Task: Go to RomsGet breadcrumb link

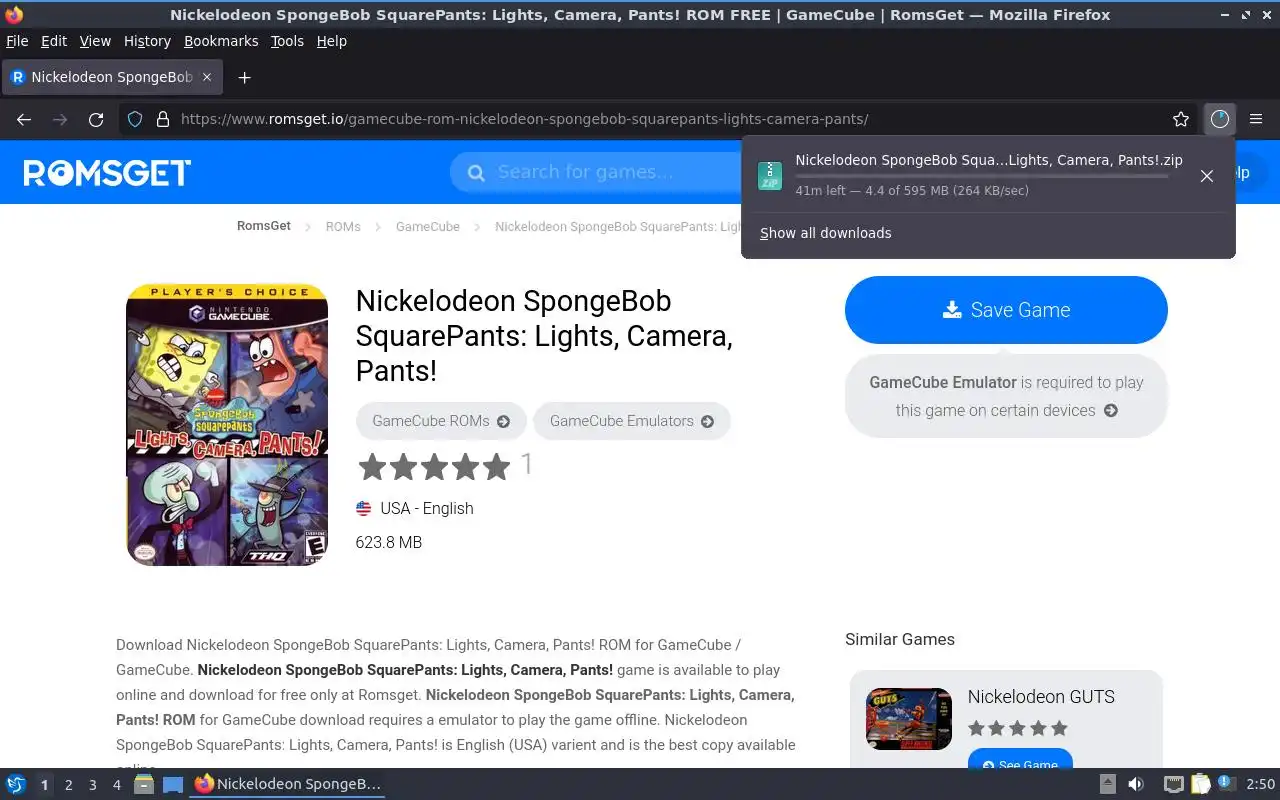Action: coord(264,226)
